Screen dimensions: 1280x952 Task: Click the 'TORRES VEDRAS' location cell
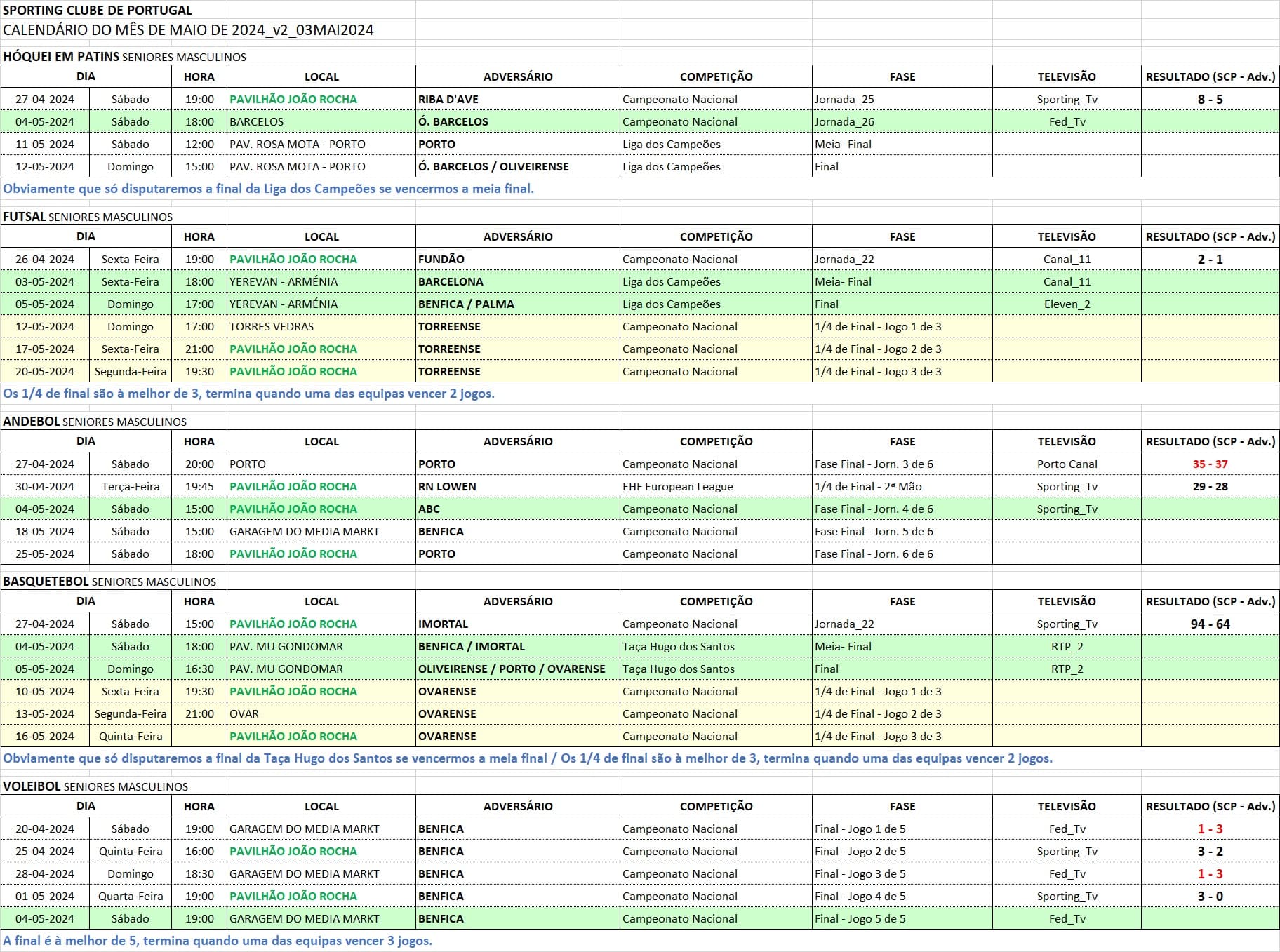(x=321, y=326)
